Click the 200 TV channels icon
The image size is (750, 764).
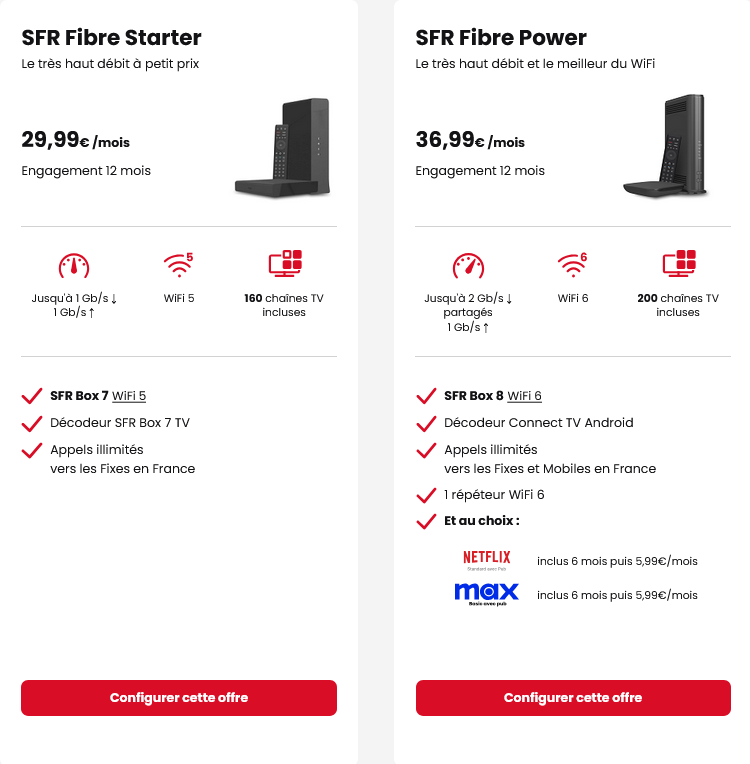[678, 265]
